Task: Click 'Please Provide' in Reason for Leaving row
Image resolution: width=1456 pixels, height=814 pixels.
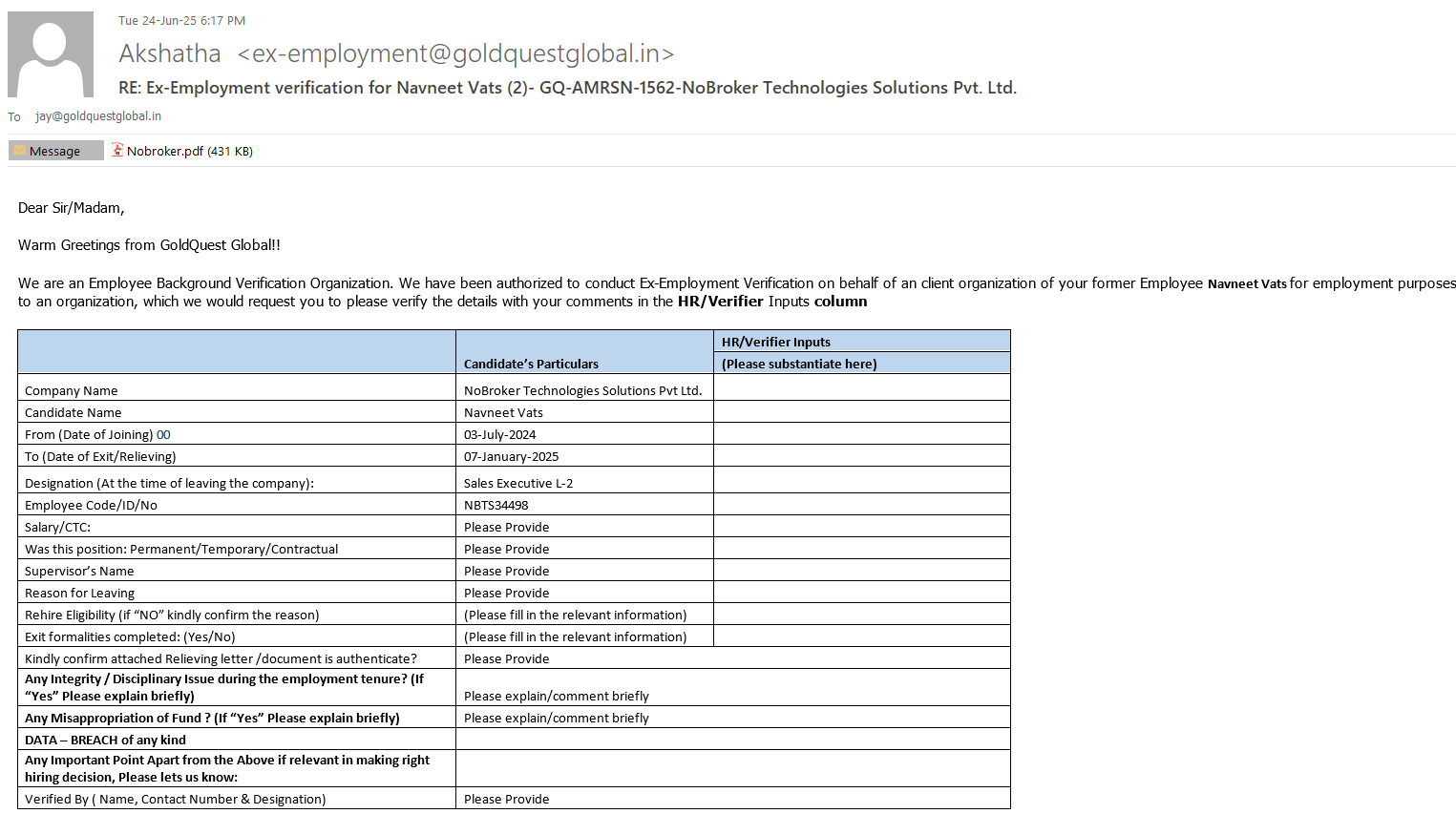Action: click(x=507, y=593)
